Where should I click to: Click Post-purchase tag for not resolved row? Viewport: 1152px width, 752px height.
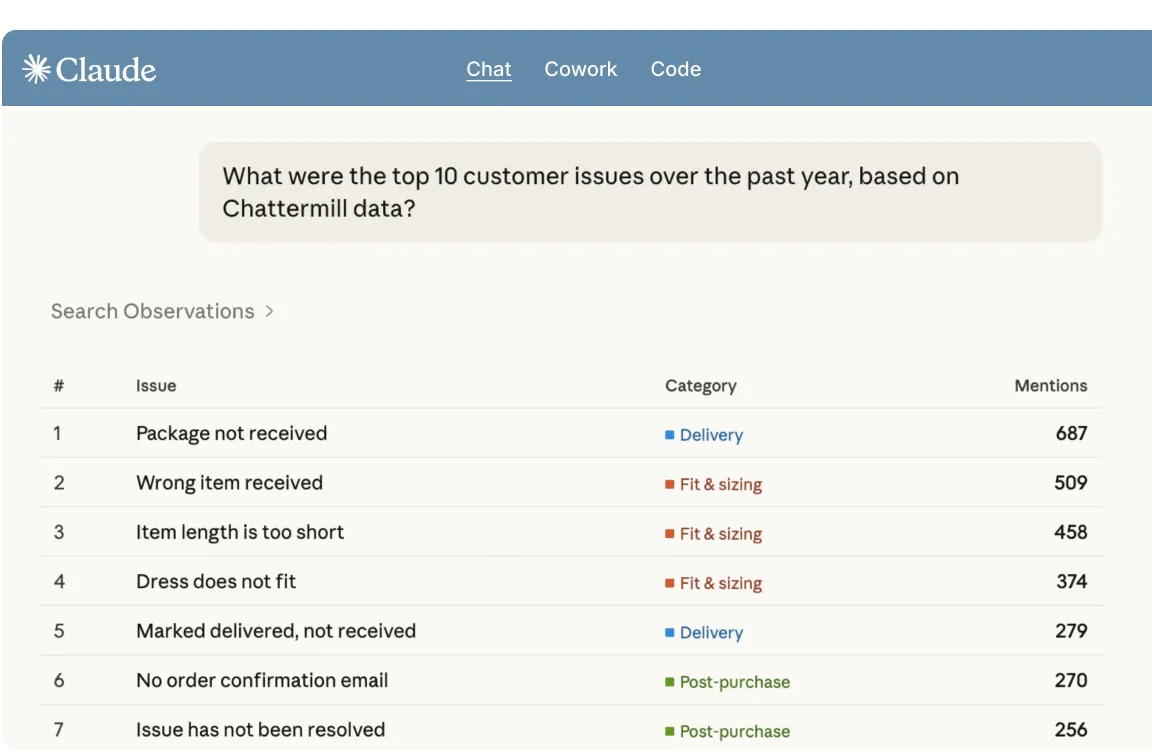[x=727, y=731]
